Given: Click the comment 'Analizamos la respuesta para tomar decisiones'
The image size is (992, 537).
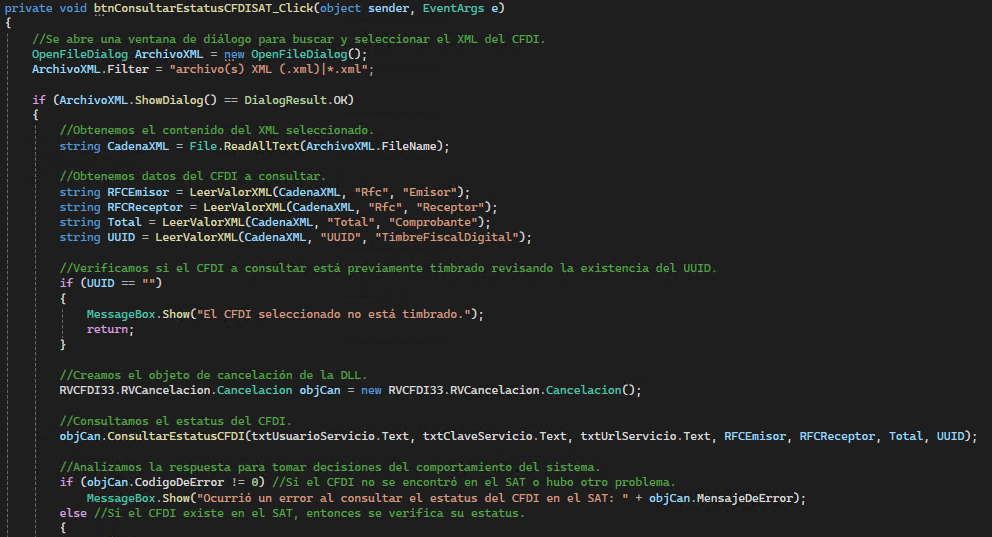Looking at the screenshot, I should (x=330, y=467).
